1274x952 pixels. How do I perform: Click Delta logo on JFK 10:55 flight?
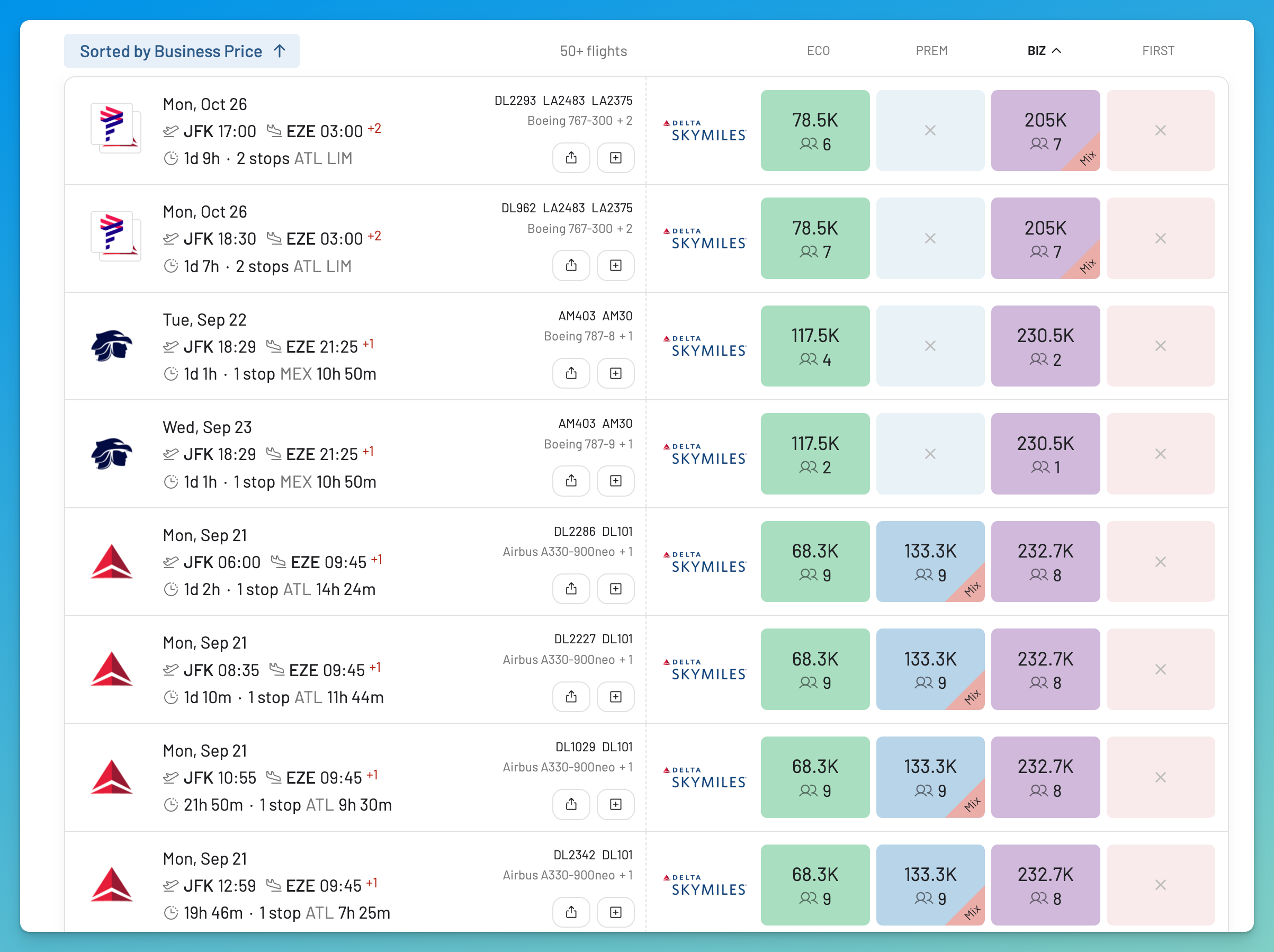pos(112,777)
